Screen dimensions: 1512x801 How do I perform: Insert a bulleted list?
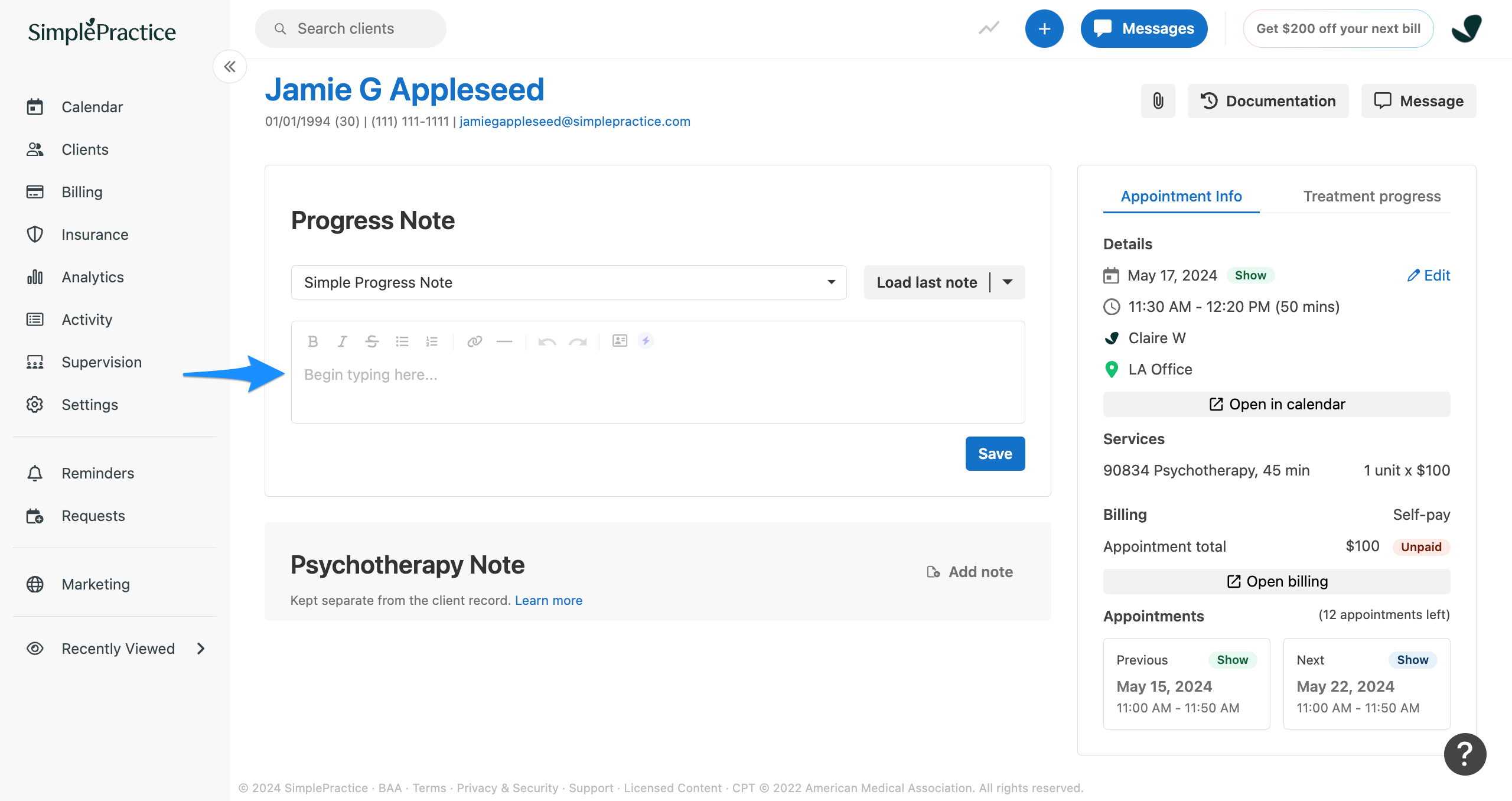click(402, 341)
